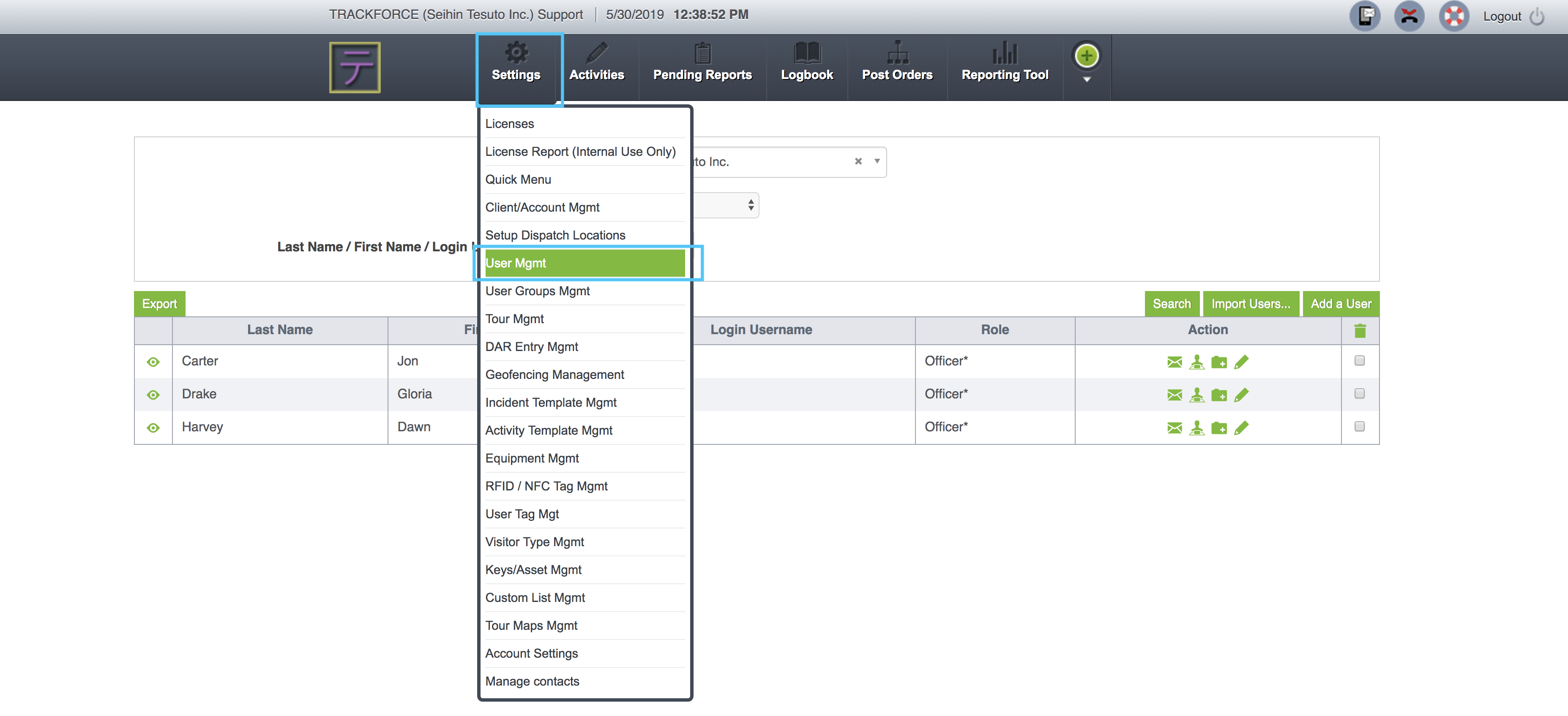The image size is (1568, 716).
Task: Open the small stepper select under company field
Action: click(x=751, y=205)
